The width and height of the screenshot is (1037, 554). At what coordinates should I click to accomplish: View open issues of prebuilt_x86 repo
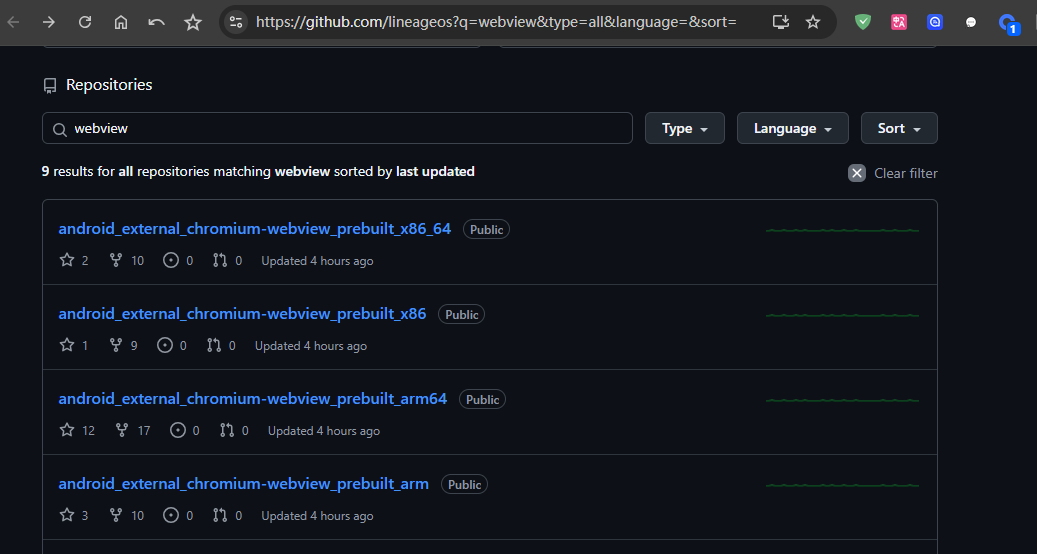172,345
